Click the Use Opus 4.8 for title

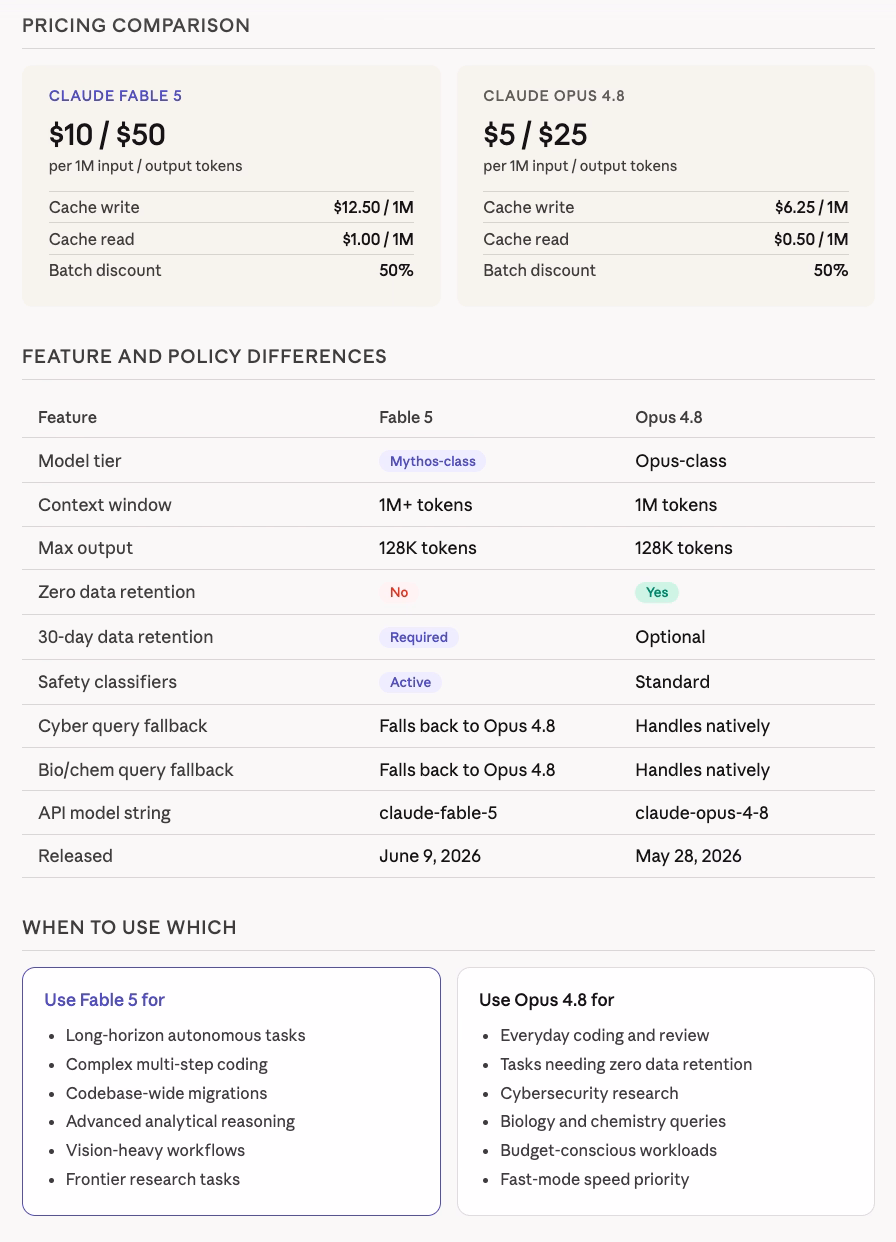point(546,1000)
